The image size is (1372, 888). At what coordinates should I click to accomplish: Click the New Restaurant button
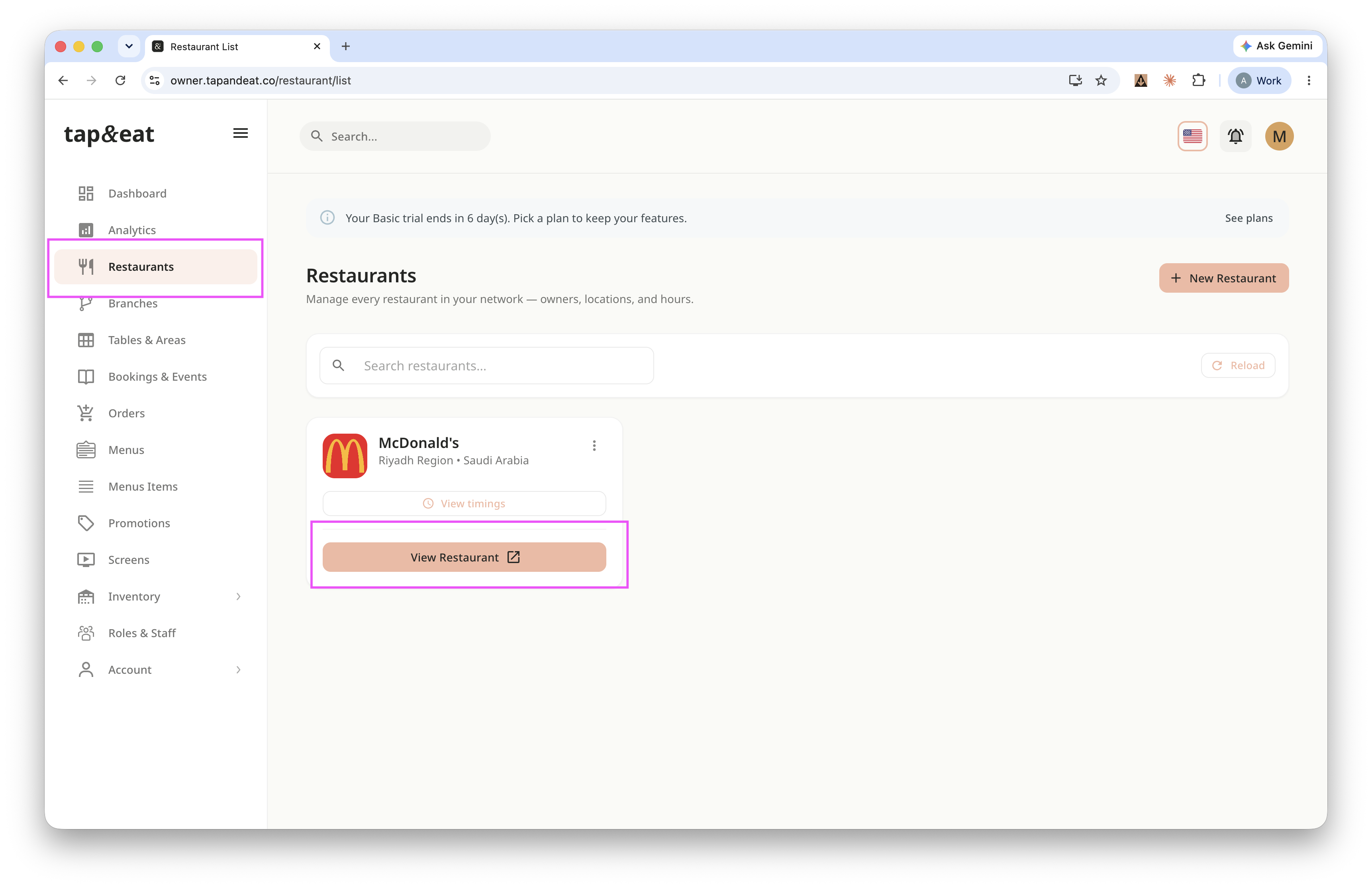[1224, 278]
